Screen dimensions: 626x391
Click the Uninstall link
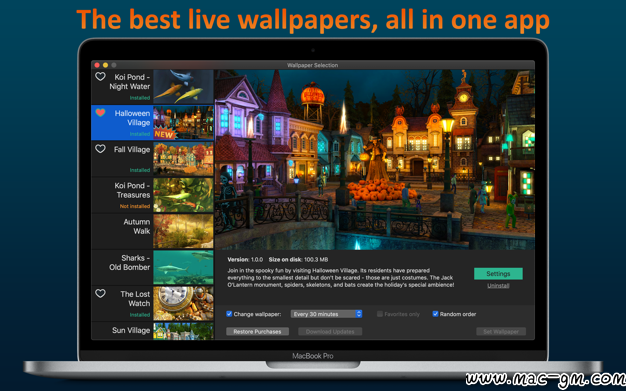click(498, 286)
